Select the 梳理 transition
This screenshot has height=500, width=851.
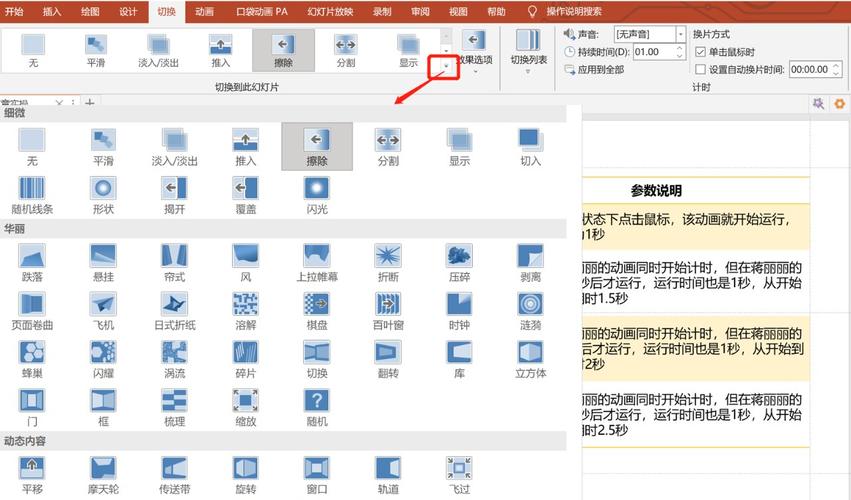(174, 408)
